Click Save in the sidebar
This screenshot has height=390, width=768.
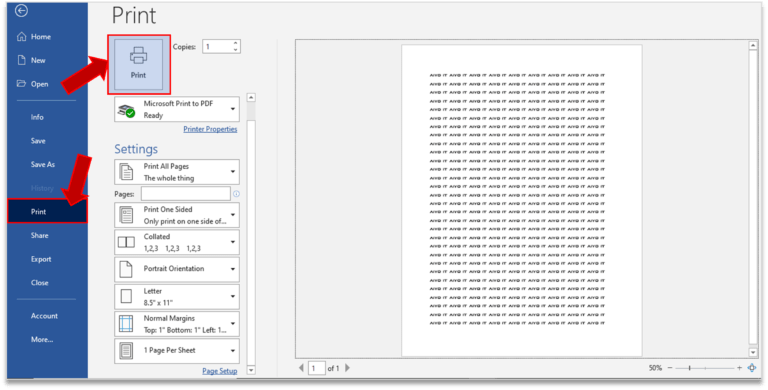pyautogui.click(x=38, y=141)
